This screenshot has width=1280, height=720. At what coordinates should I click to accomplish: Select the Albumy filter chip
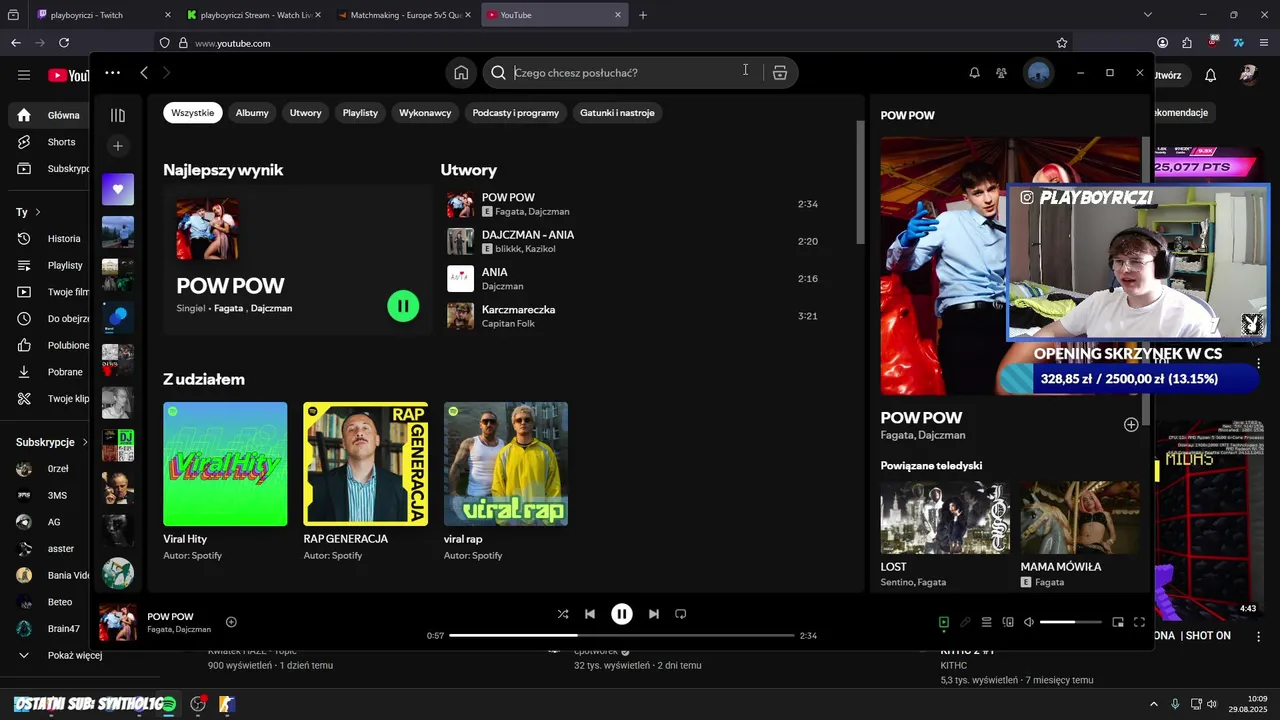click(252, 113)
